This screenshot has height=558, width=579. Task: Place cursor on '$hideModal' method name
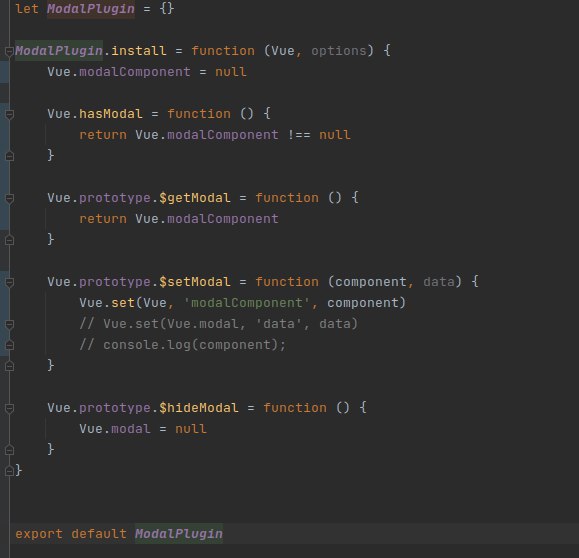(x=199, y=408)
